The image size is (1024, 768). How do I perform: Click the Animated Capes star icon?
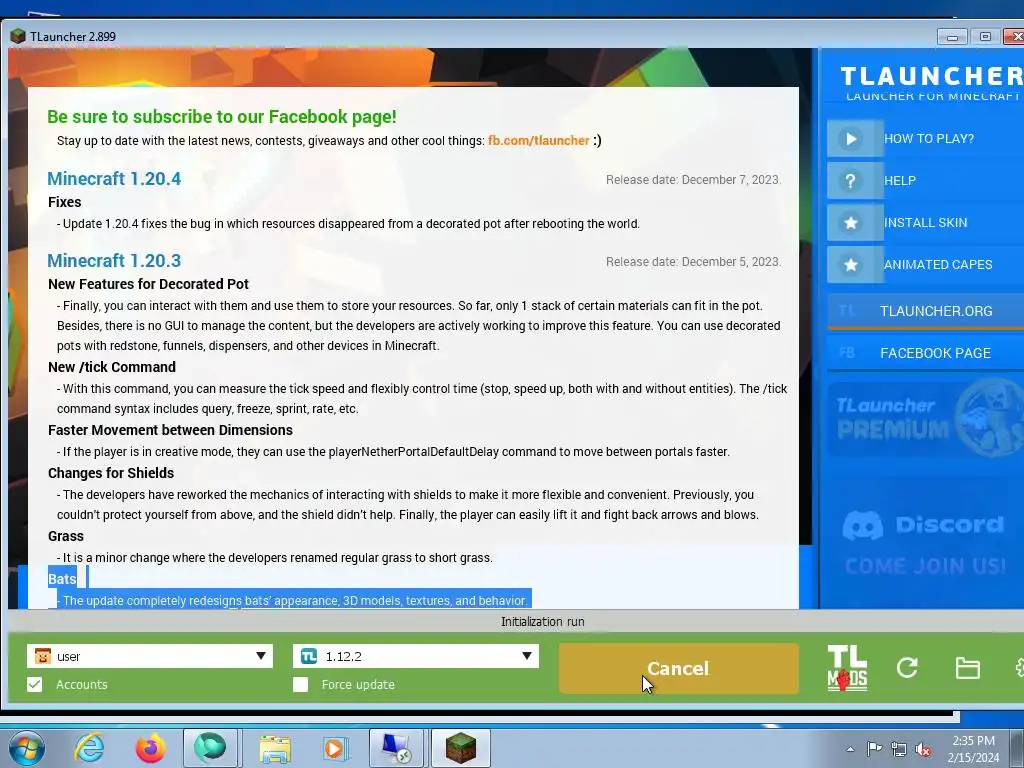pos(850,264)
